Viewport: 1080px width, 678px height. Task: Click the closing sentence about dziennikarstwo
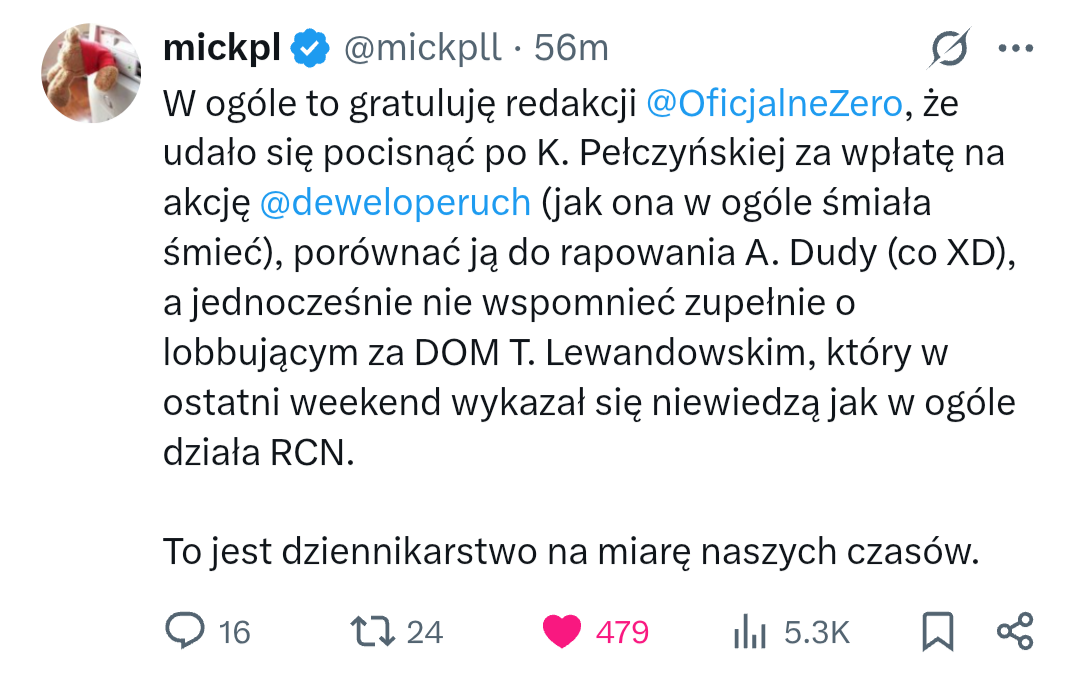570,552
